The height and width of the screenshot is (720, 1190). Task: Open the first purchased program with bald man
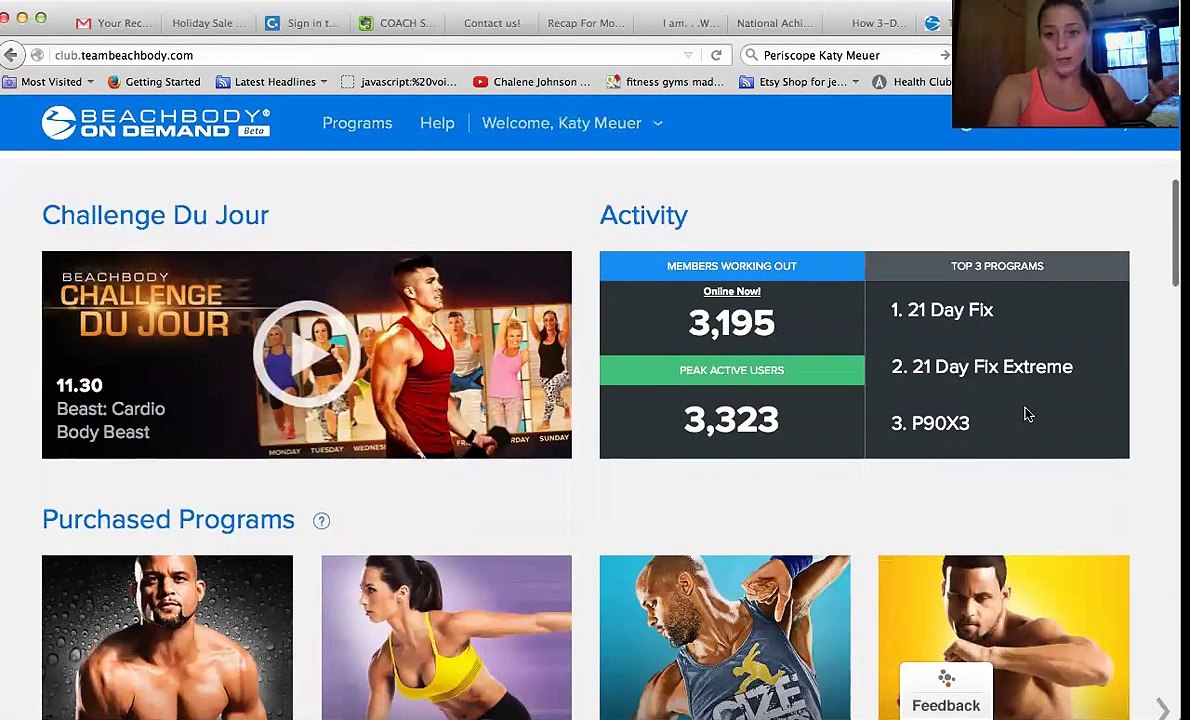(x=167, y=637)
